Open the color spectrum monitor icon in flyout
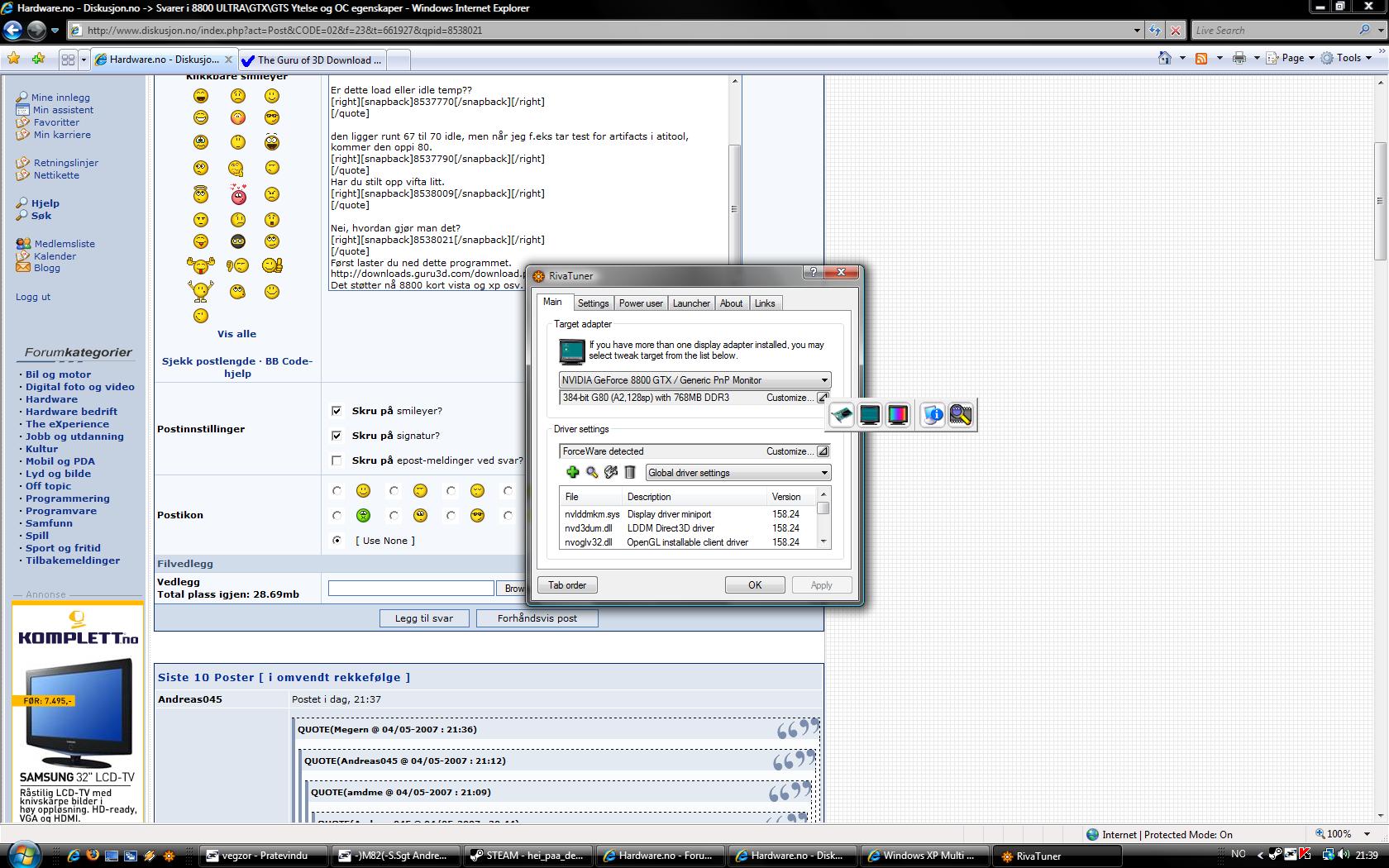This screenshot has width=1389, height=868. (898, 415)
